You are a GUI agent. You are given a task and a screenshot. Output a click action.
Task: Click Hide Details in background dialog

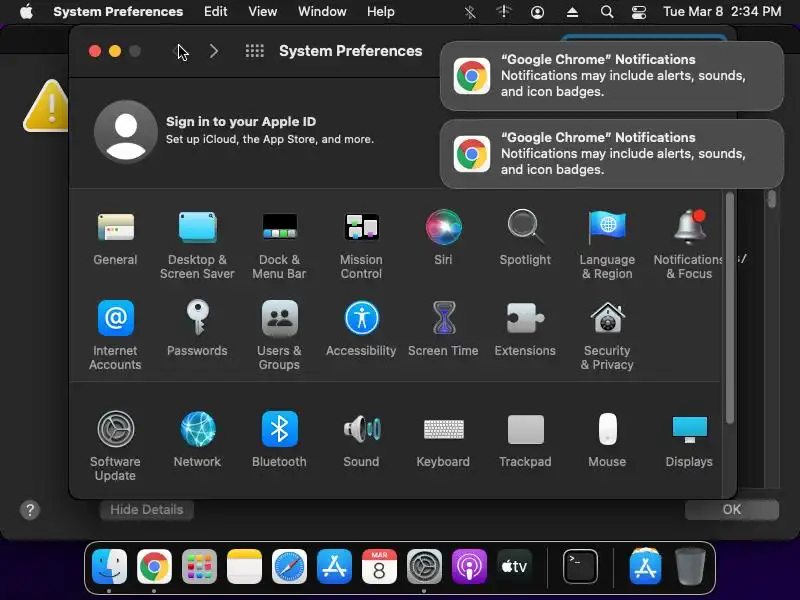tap(147, 510)
